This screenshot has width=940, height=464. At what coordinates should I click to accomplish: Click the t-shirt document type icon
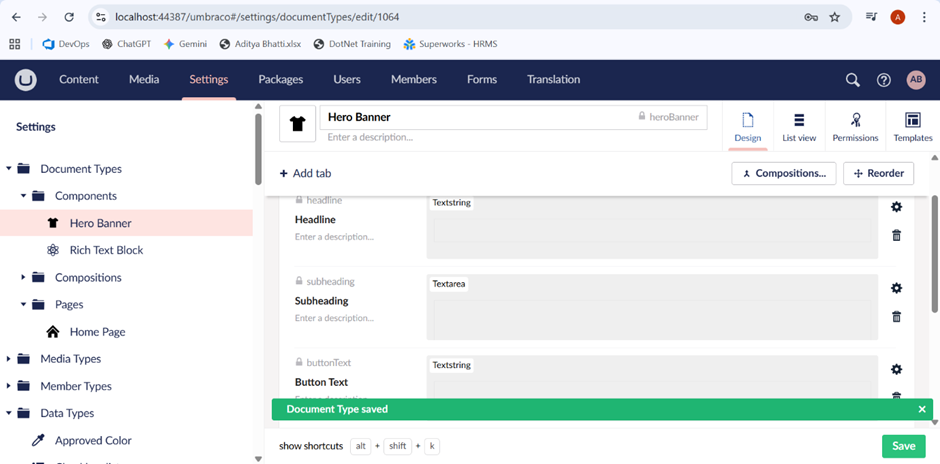(297, 124)
